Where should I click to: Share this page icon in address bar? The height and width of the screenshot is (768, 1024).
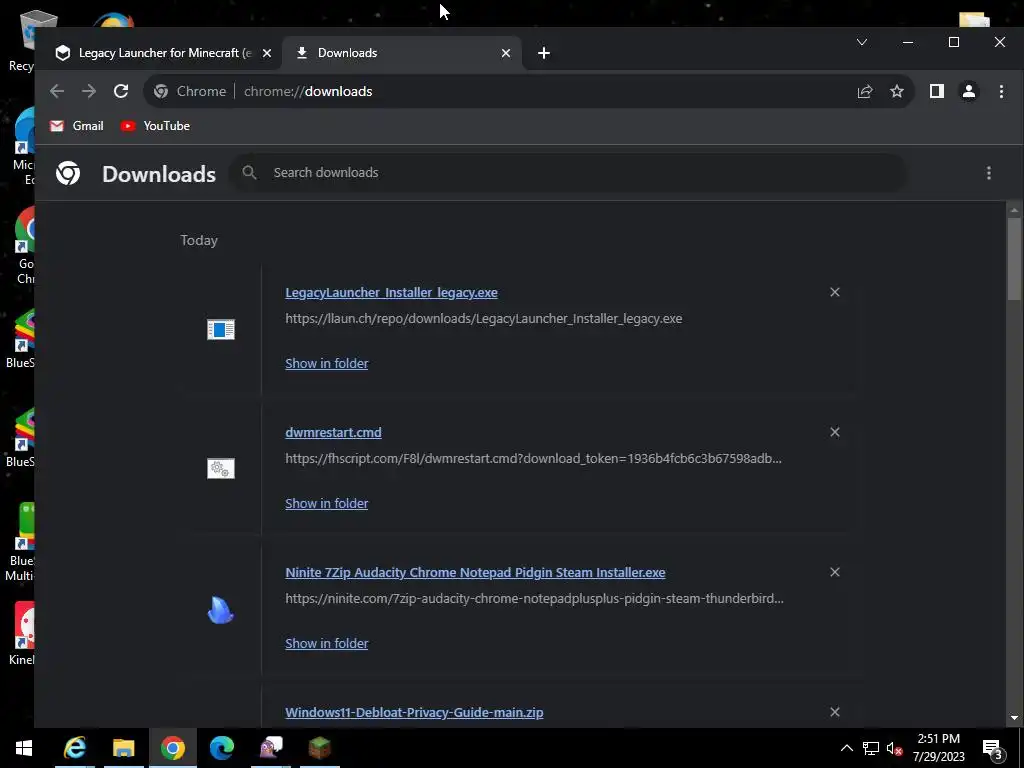pyautogui.click(x=865, y=91)
